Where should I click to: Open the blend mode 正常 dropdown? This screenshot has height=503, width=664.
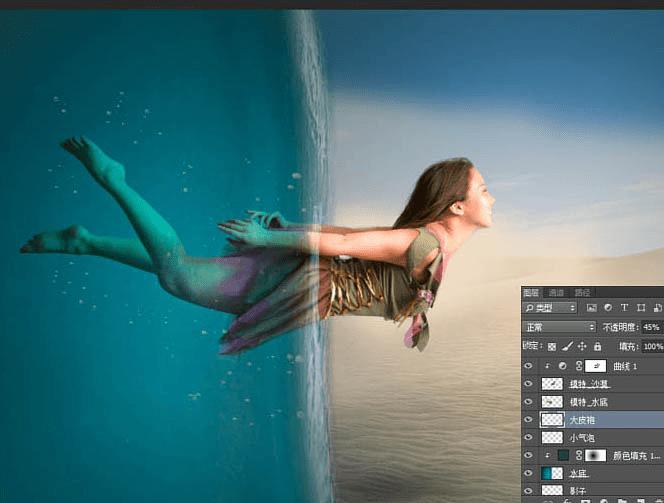pyautogui.click(x=560, y=327)
